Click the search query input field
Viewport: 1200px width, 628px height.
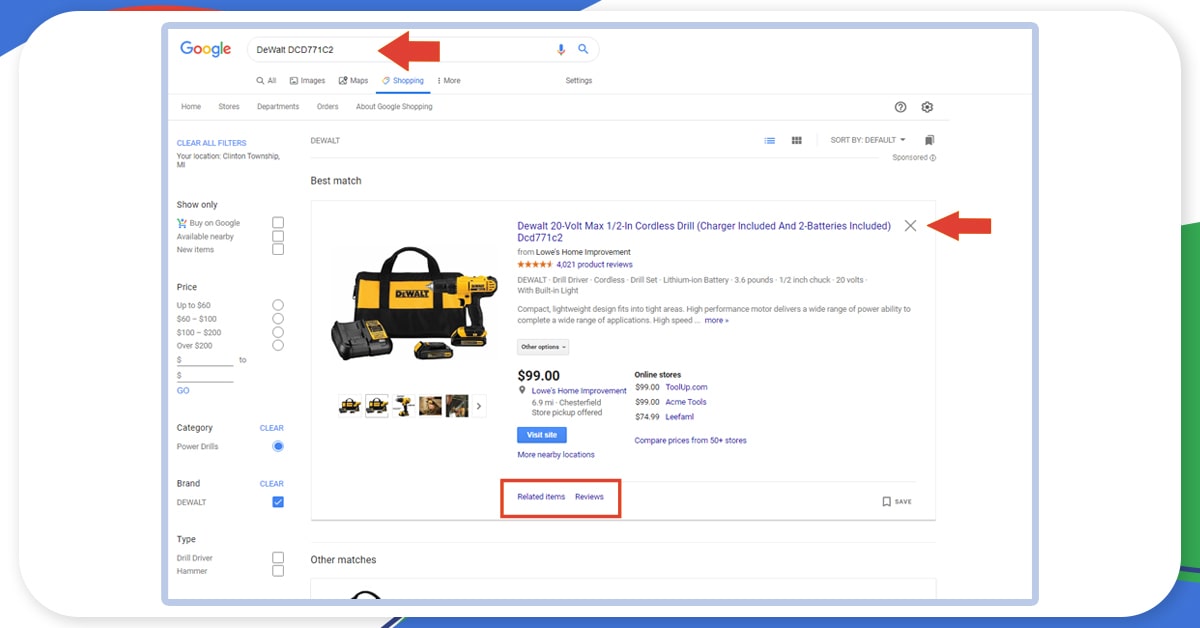[x=400, y=49]
